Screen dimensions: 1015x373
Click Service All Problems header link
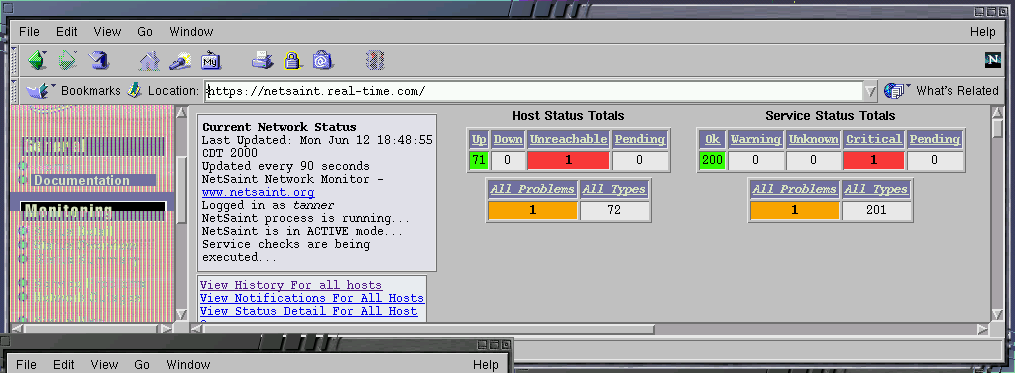(794, 189)
